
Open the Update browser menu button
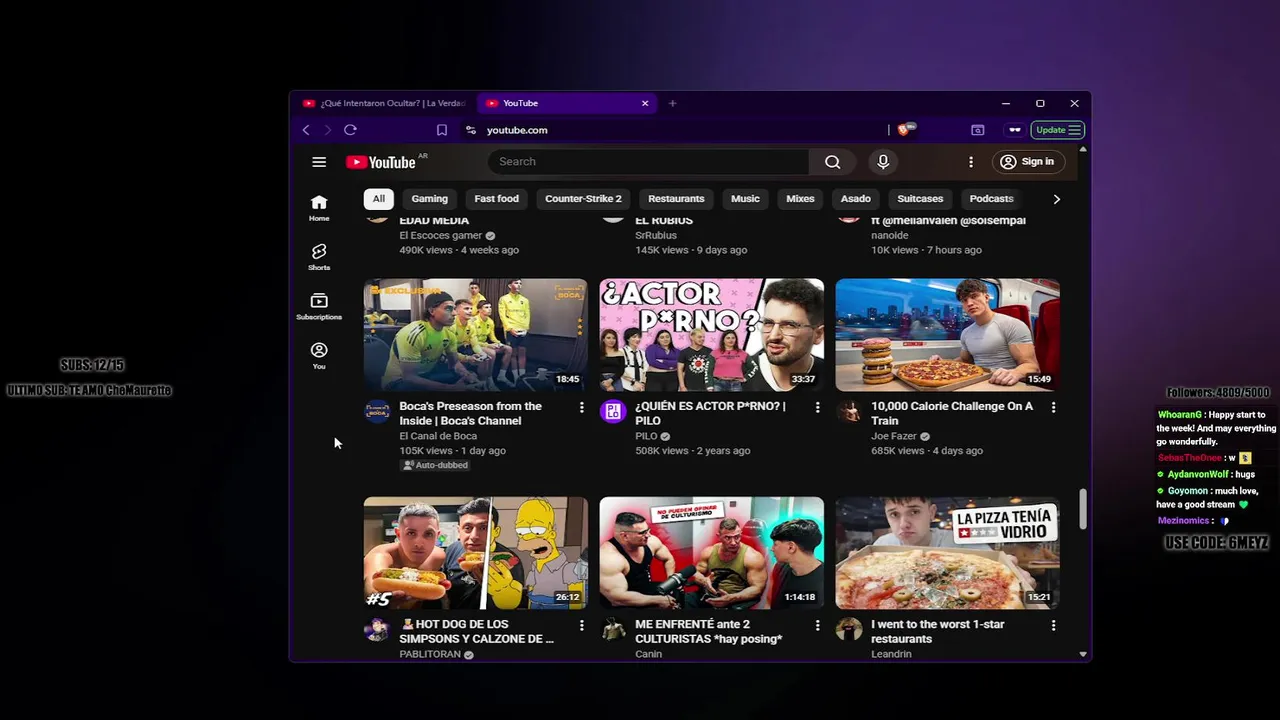pyautogui.click(x=1058, y=130)
